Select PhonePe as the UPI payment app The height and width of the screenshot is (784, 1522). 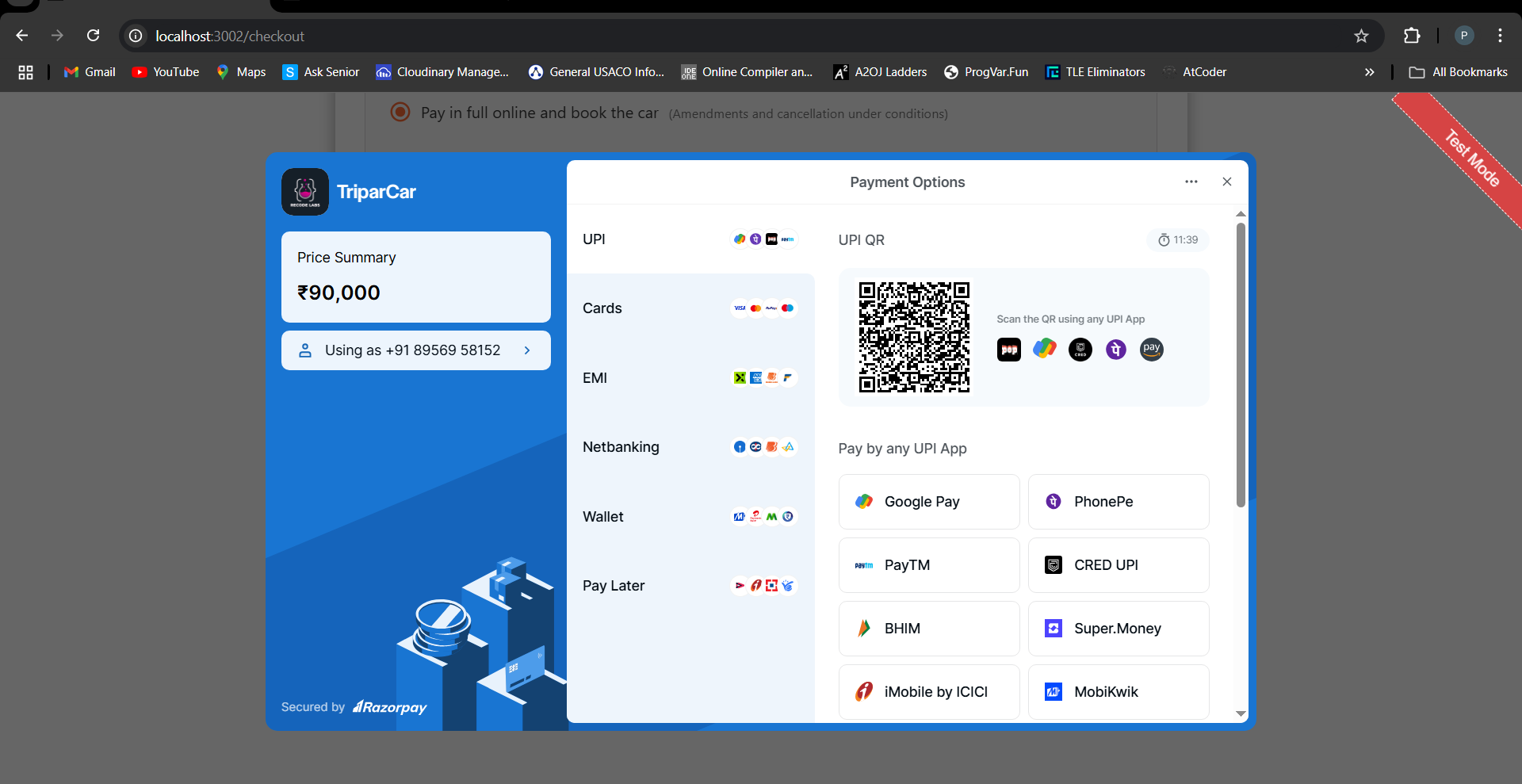[x=1119, y=501]
